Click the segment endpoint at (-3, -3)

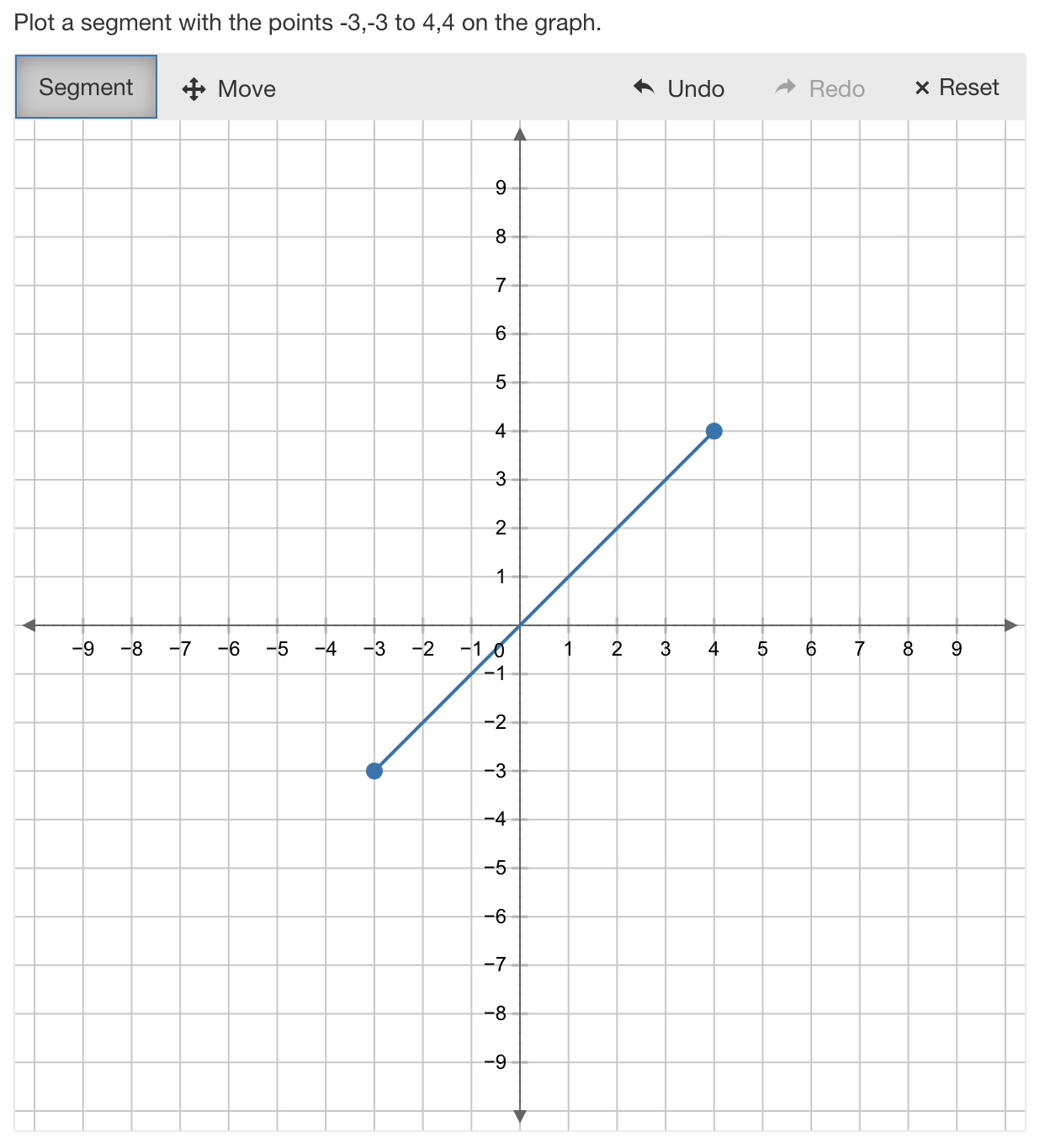click(x=375, y=771)
